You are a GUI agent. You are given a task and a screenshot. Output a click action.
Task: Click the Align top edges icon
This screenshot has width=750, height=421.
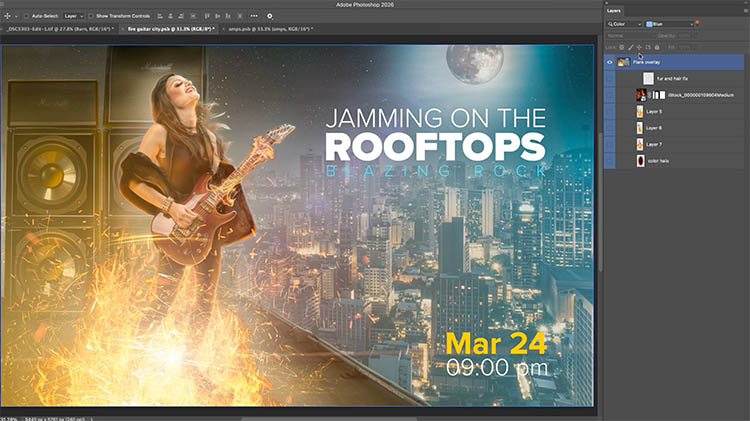click(207, 16)
